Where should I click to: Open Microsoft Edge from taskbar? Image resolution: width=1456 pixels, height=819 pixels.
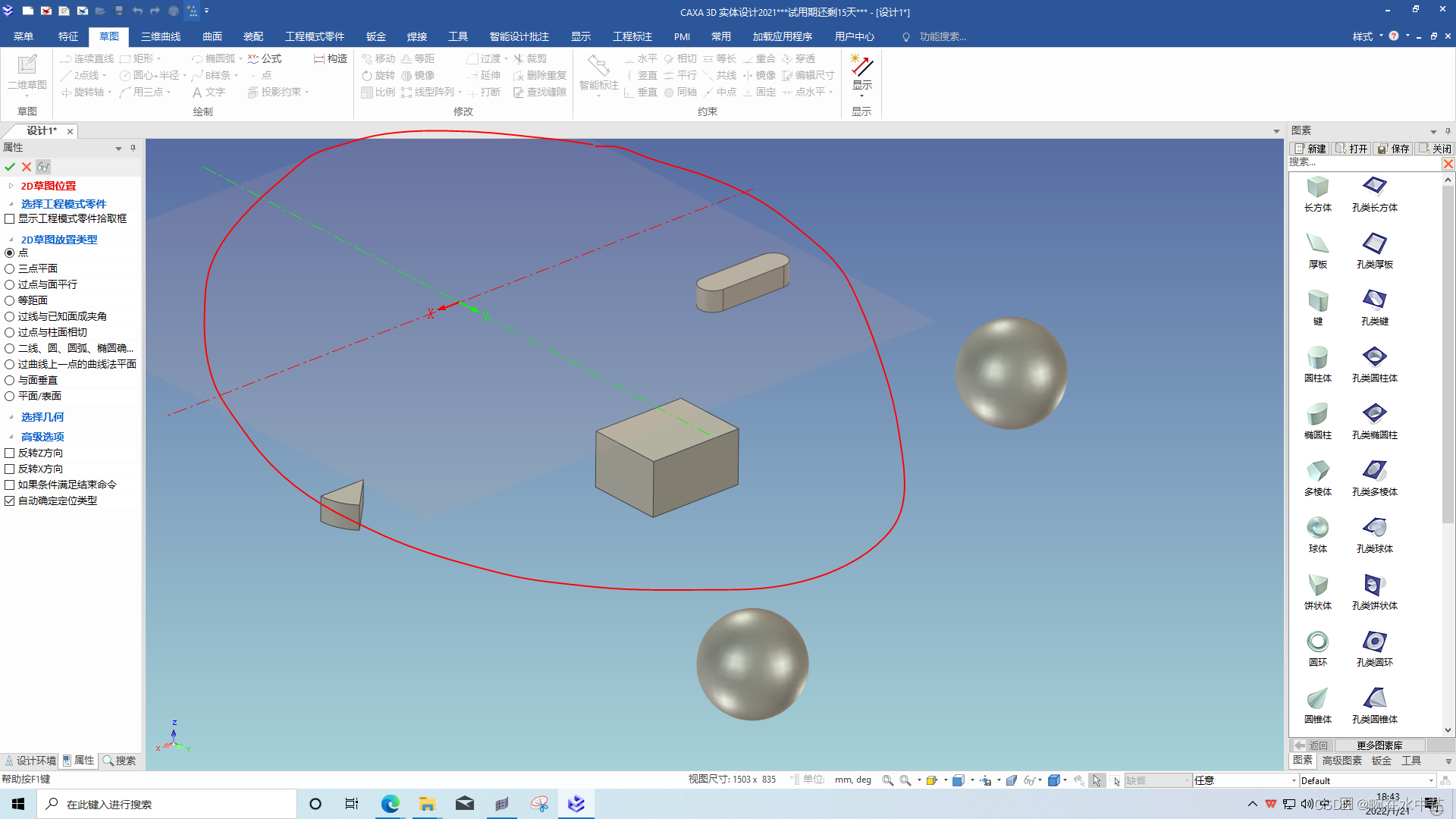(x=390, y=804)
